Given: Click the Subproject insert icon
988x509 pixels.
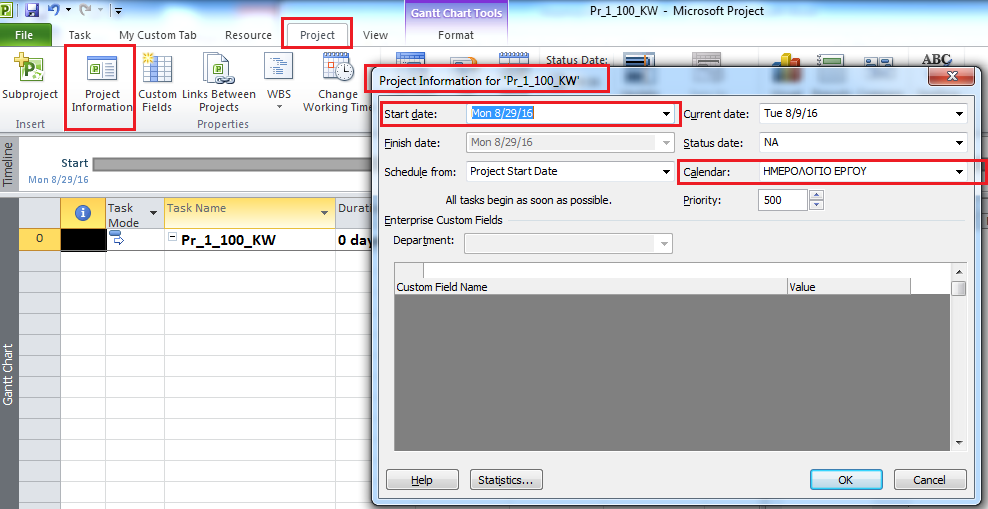Looking at the screenshot, I should pyautogui.click(x=28, y=69).
